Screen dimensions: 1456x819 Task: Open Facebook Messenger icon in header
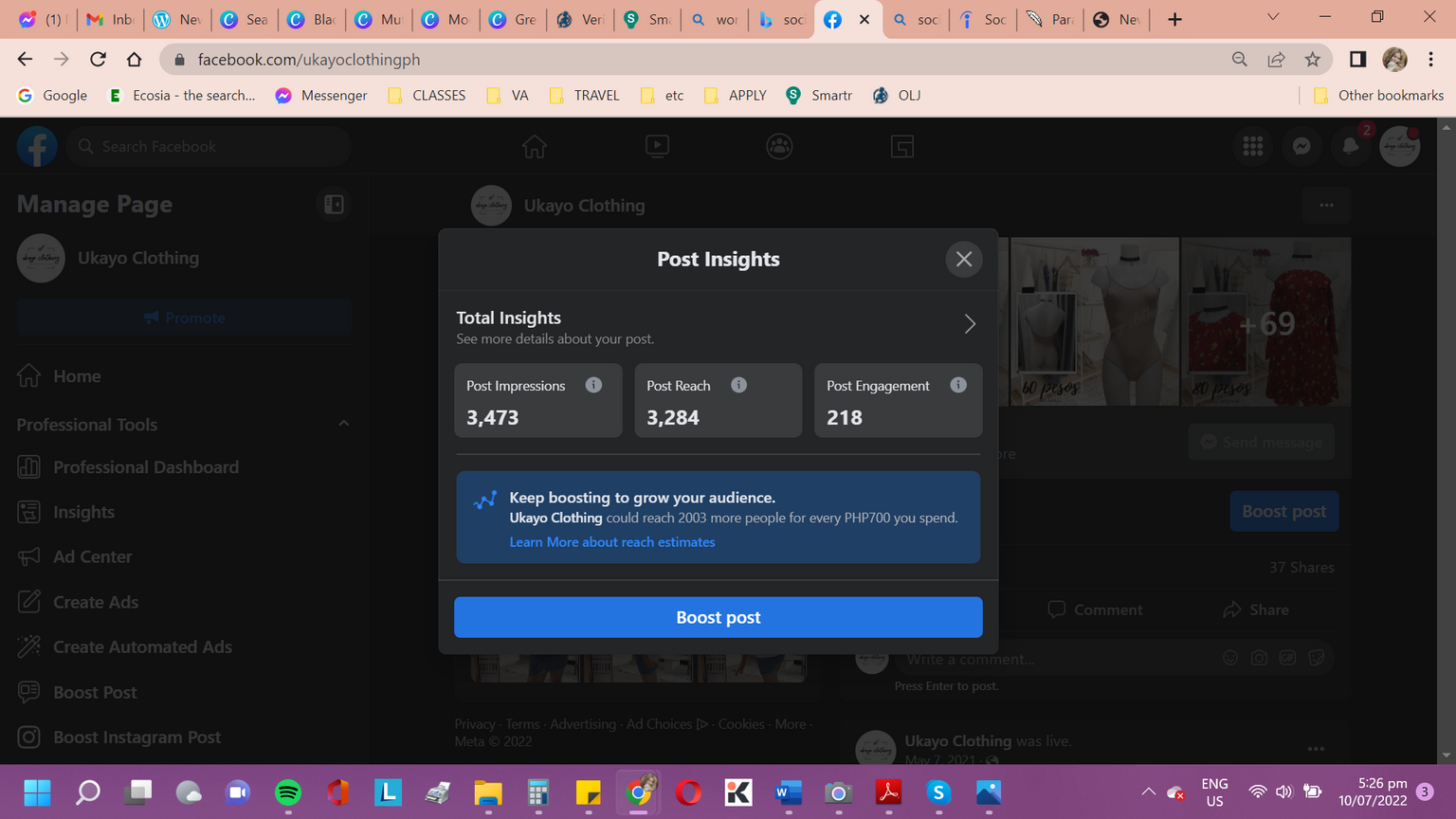(x=1301, y=147)
